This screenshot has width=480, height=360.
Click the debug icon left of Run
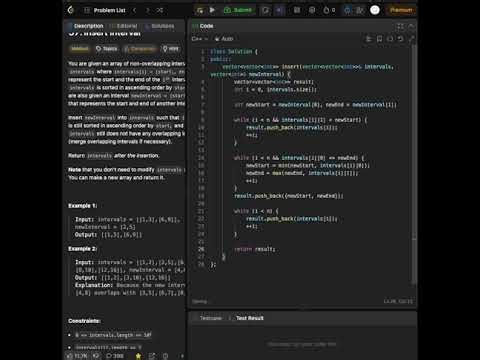tap(200, 10)
